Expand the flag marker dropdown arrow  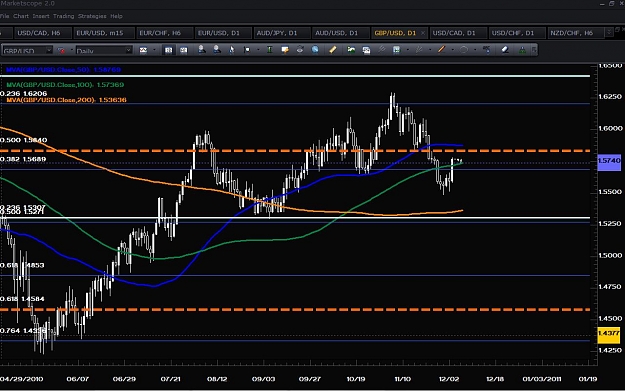pyautogui.click(x=258, y=50)
